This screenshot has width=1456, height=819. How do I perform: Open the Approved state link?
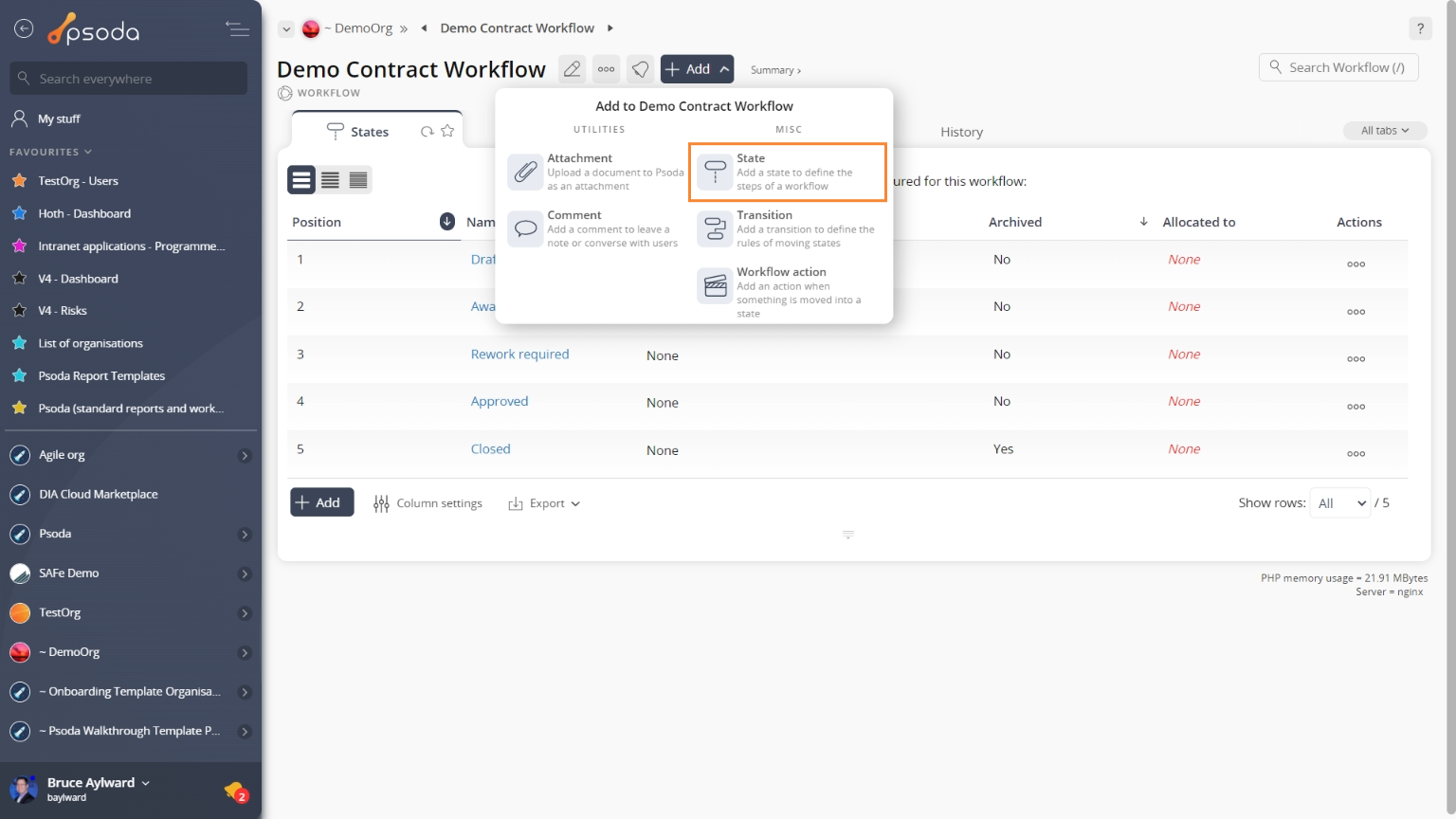click(x=500, y=402)
